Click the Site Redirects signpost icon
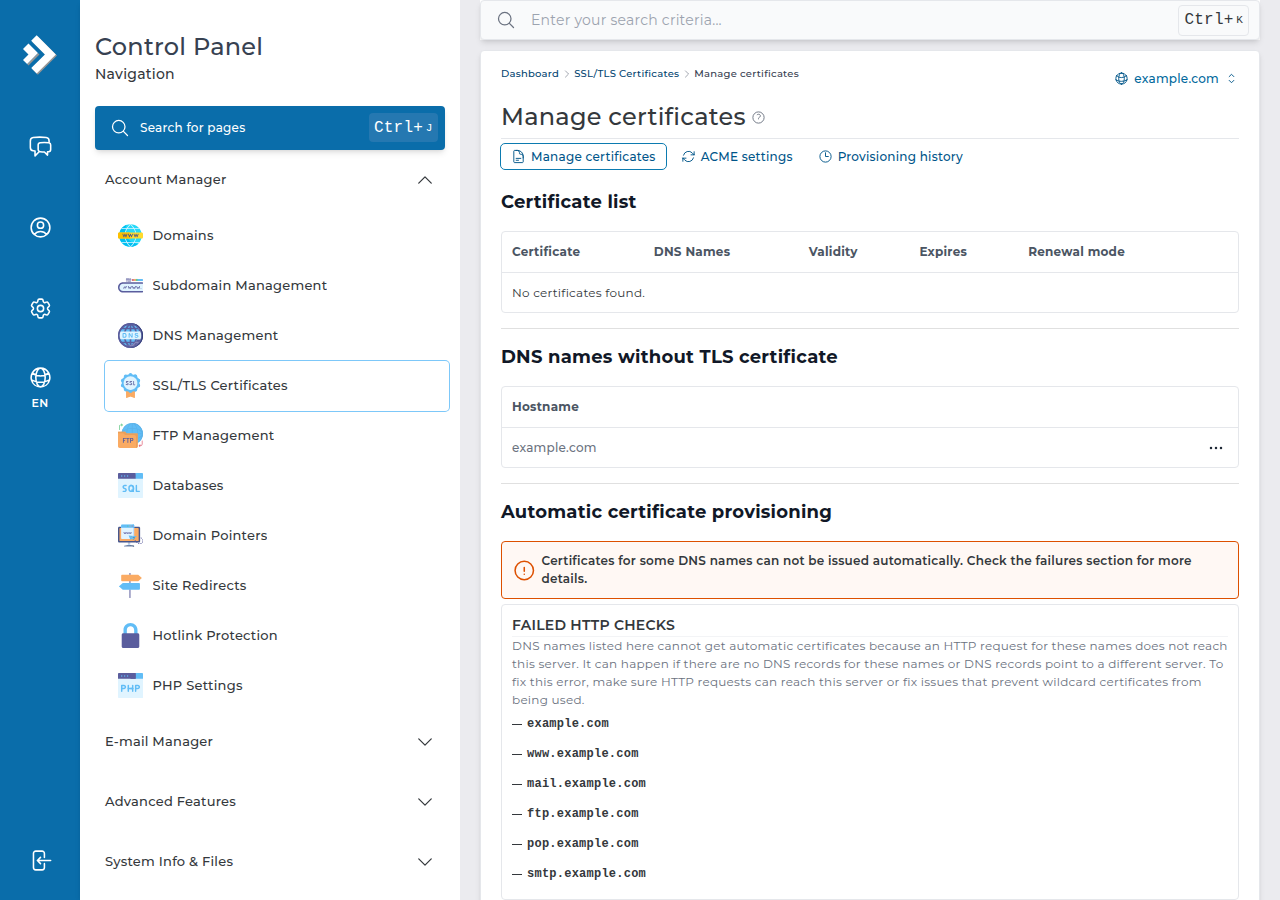 coord(130,585)
